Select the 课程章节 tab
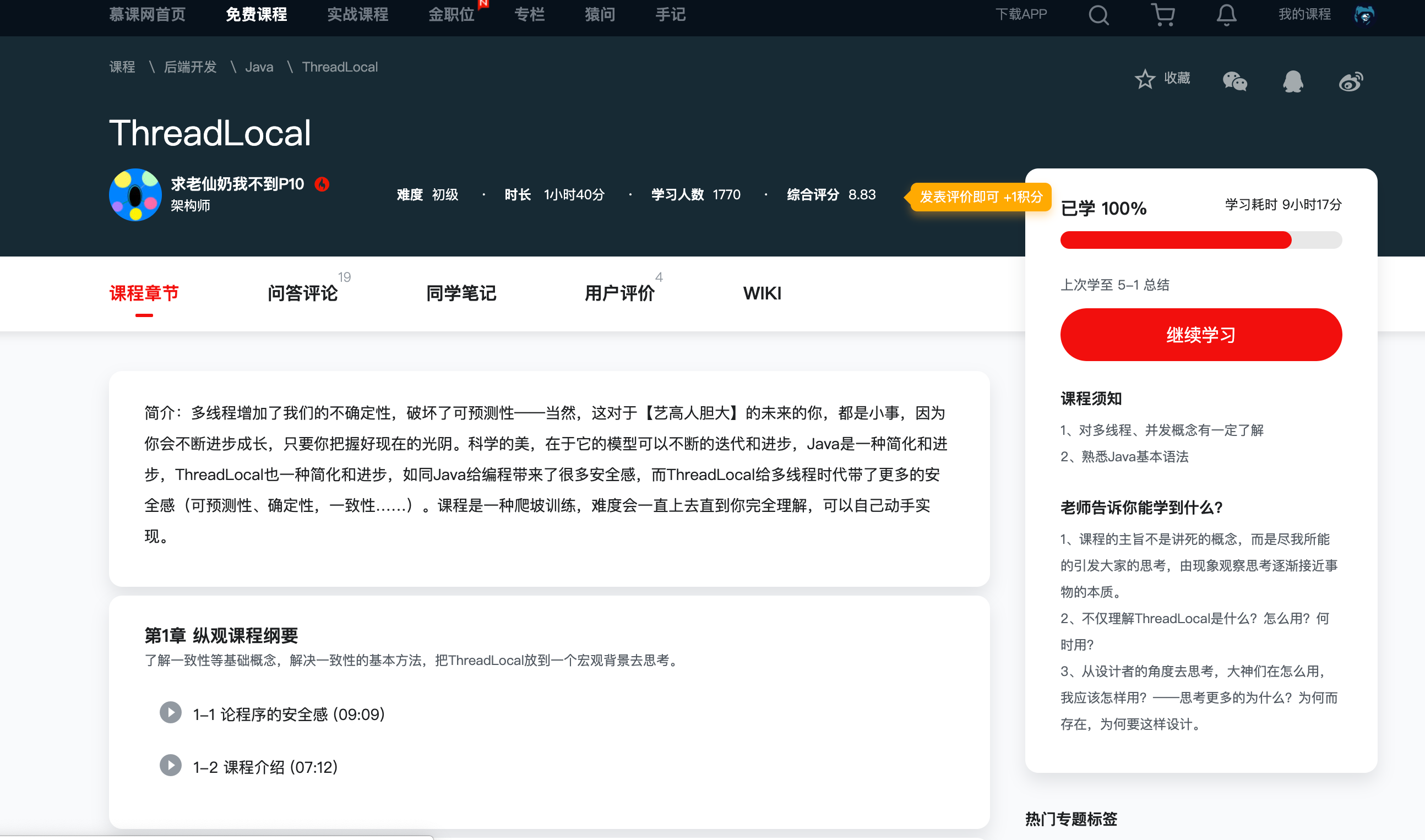 pos(144,293)
